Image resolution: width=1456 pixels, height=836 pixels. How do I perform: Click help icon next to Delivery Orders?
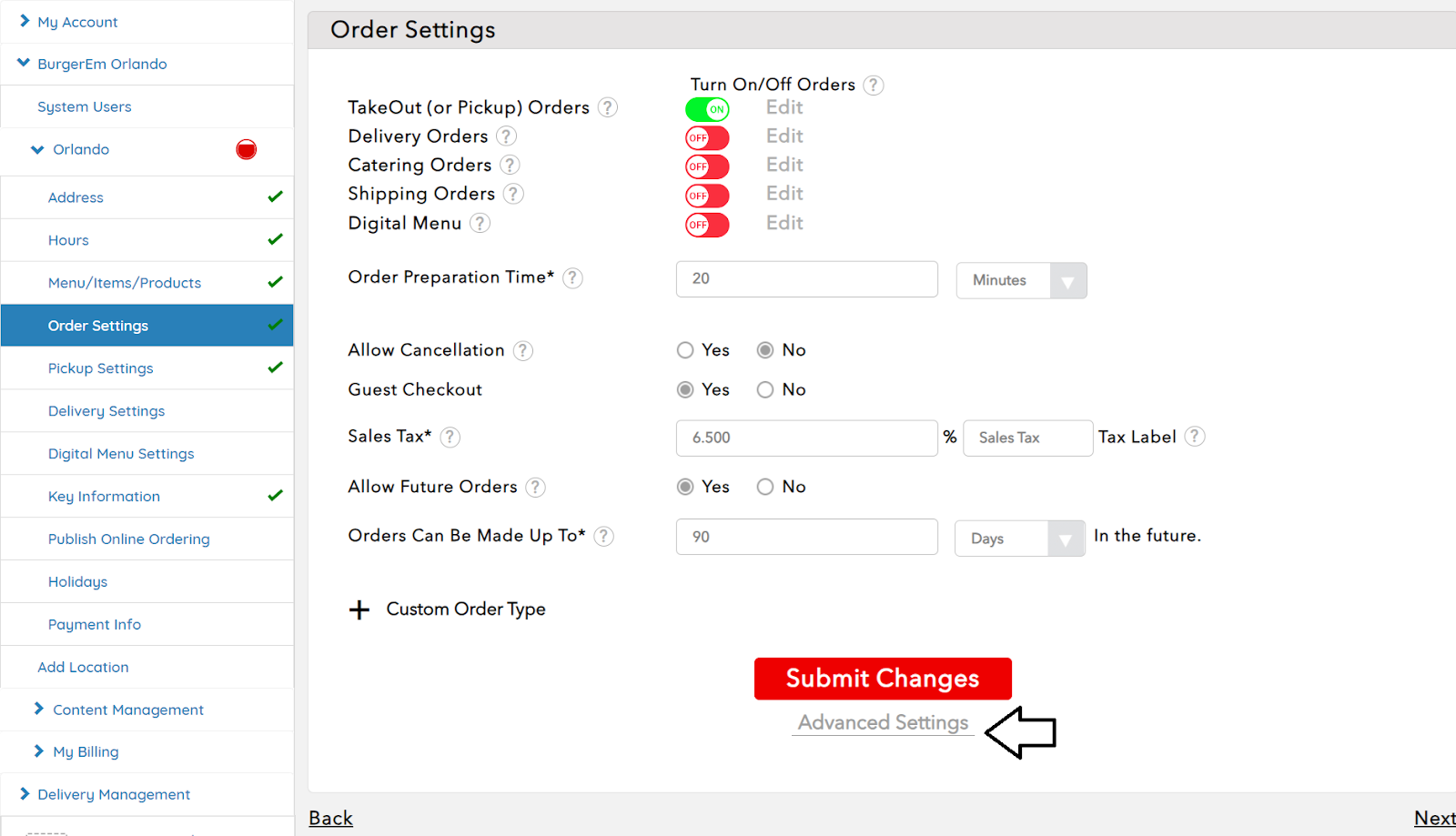pyautogui.click(x=507, y=136)
